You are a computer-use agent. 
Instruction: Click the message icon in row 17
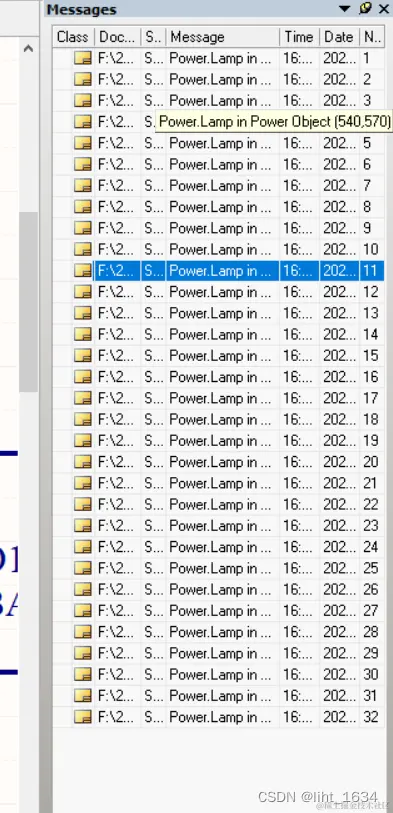83,399
